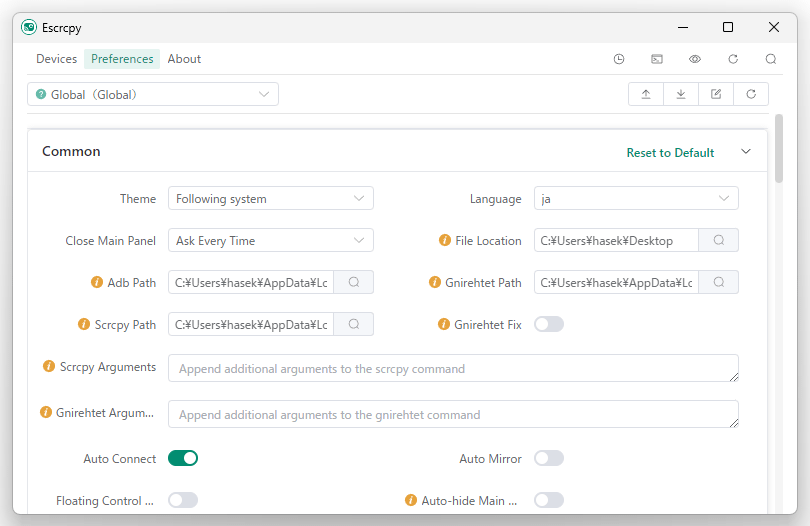The width and height of the screenshot is (810, 526).
Task: Click the Scrcpy Arguments text area
Action: 453,368
